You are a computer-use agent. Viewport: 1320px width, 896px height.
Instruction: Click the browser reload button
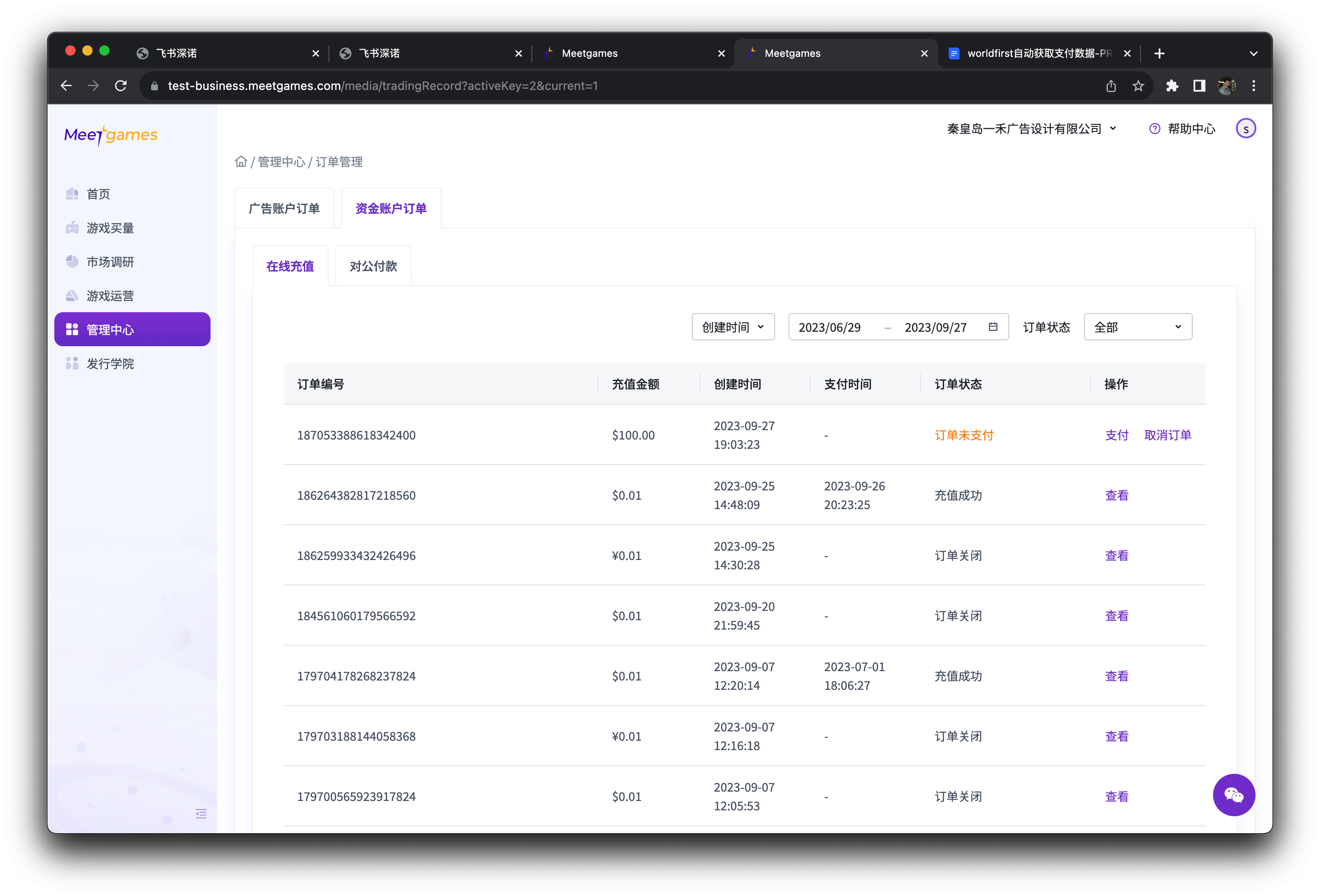tap(121, 86)
